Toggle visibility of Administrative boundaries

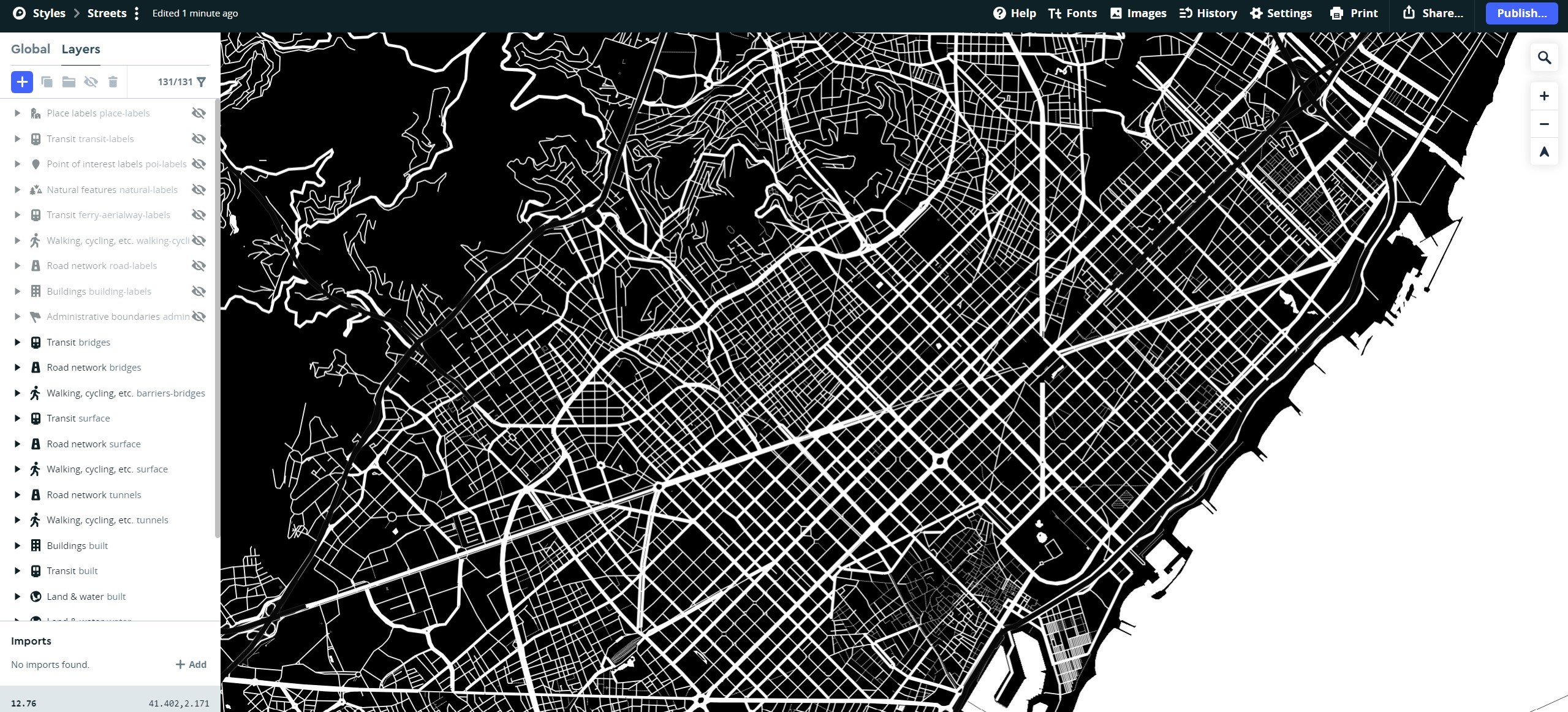tap(199, 316)
